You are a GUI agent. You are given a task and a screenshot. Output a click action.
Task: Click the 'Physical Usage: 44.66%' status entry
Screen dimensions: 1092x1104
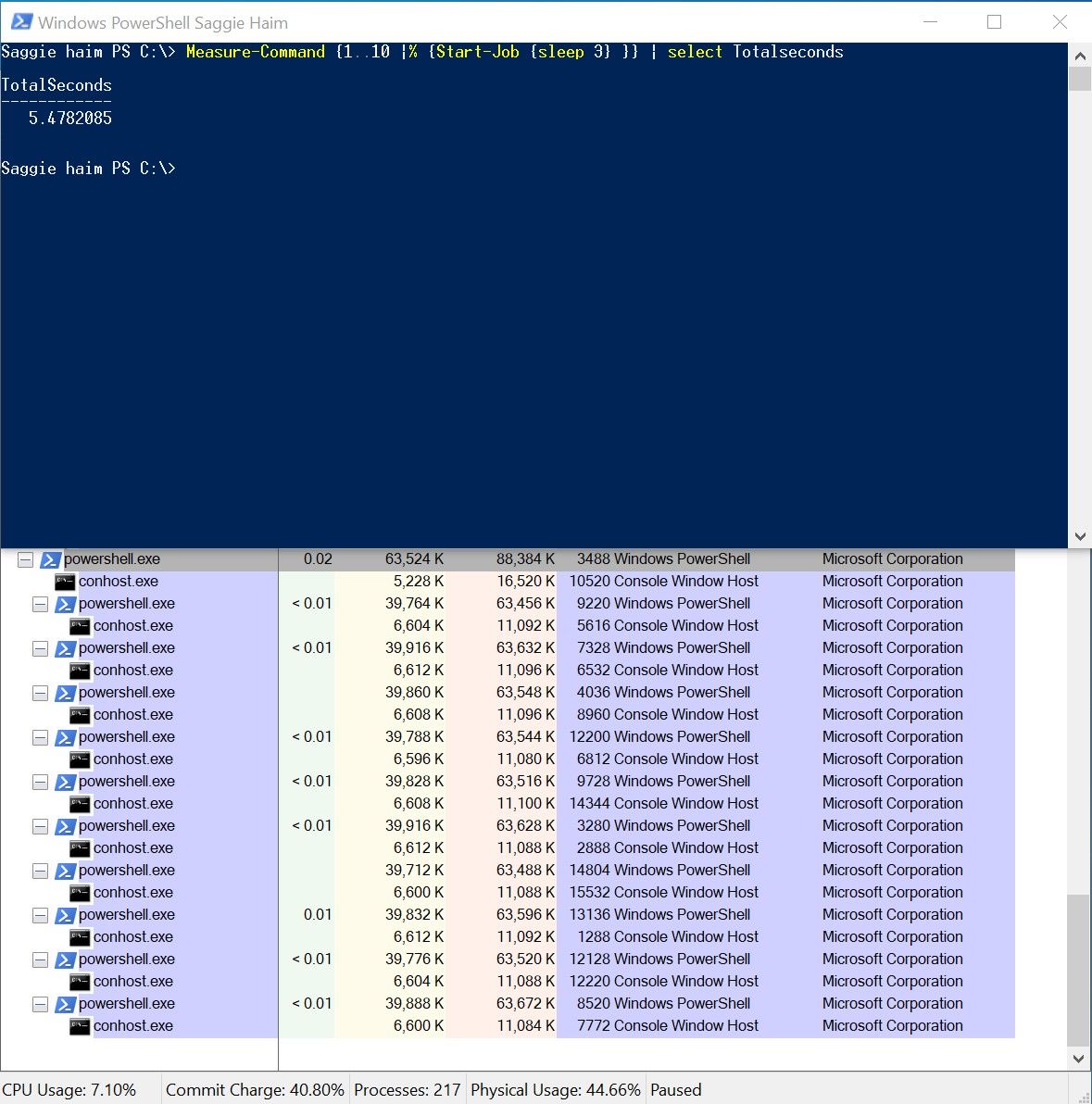pos(556,1090)
